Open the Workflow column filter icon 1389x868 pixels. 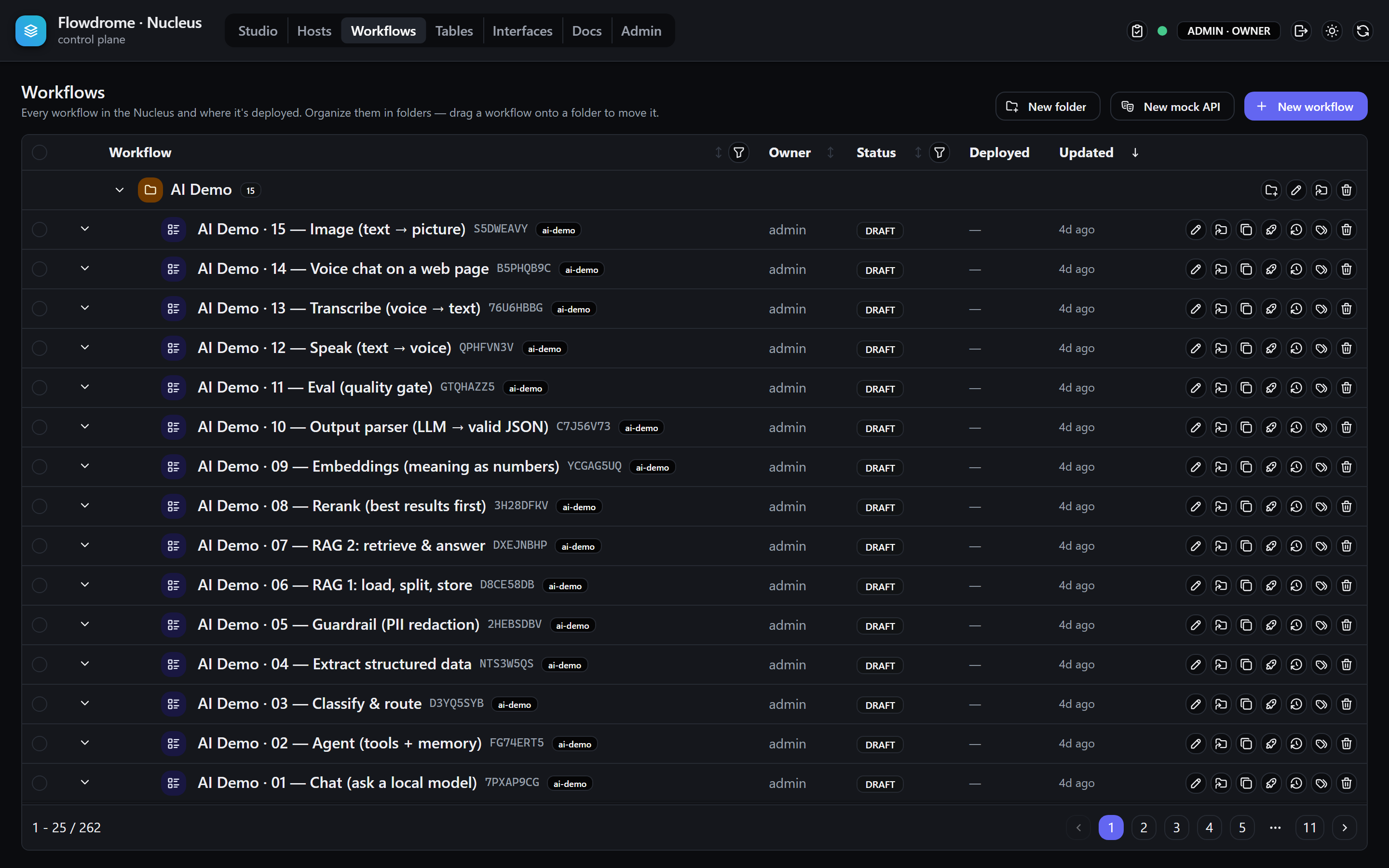pos(739,153)
